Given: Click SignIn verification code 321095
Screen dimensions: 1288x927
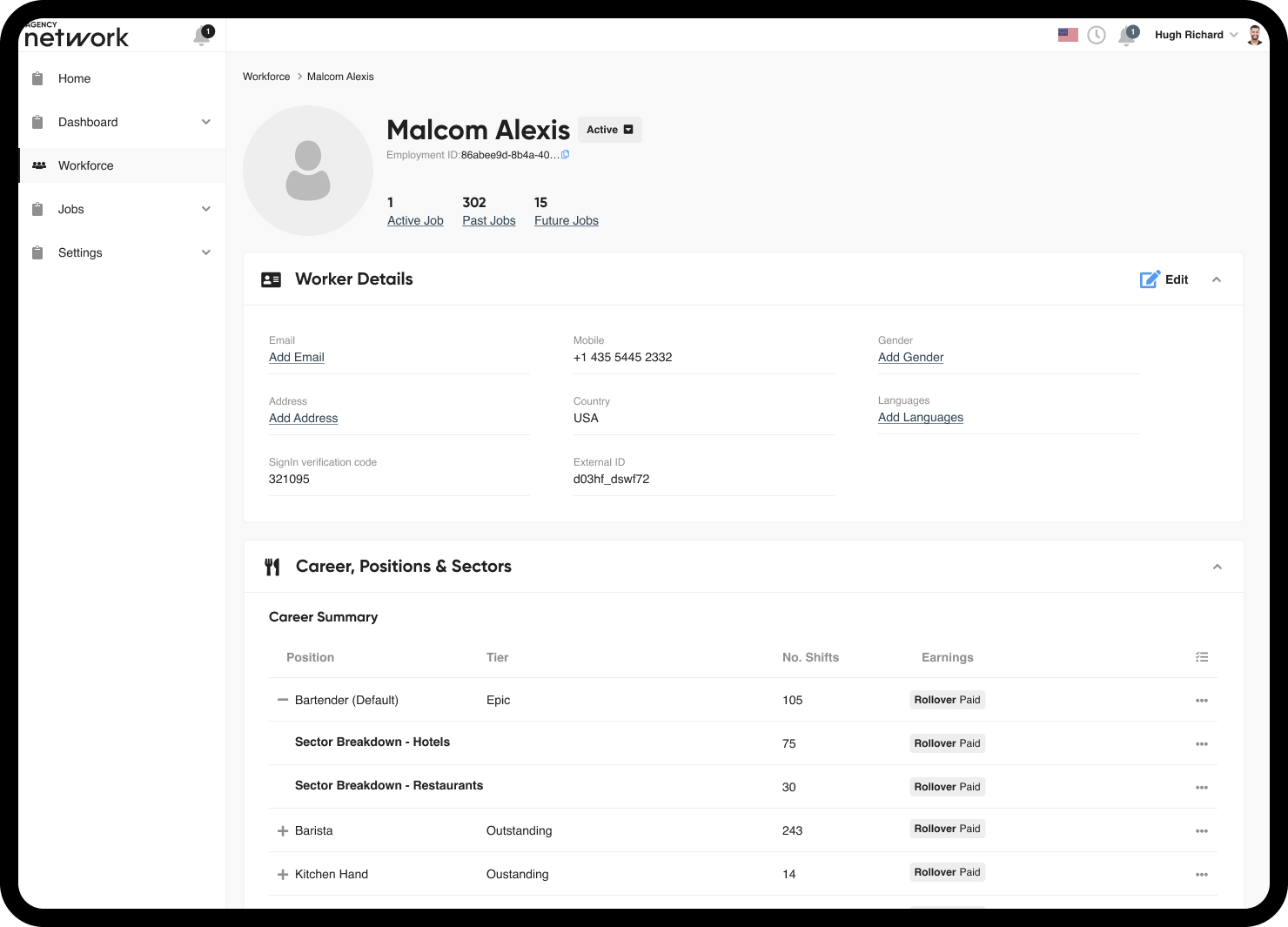Looking at the screenshot, I should (x=289, y=480).
